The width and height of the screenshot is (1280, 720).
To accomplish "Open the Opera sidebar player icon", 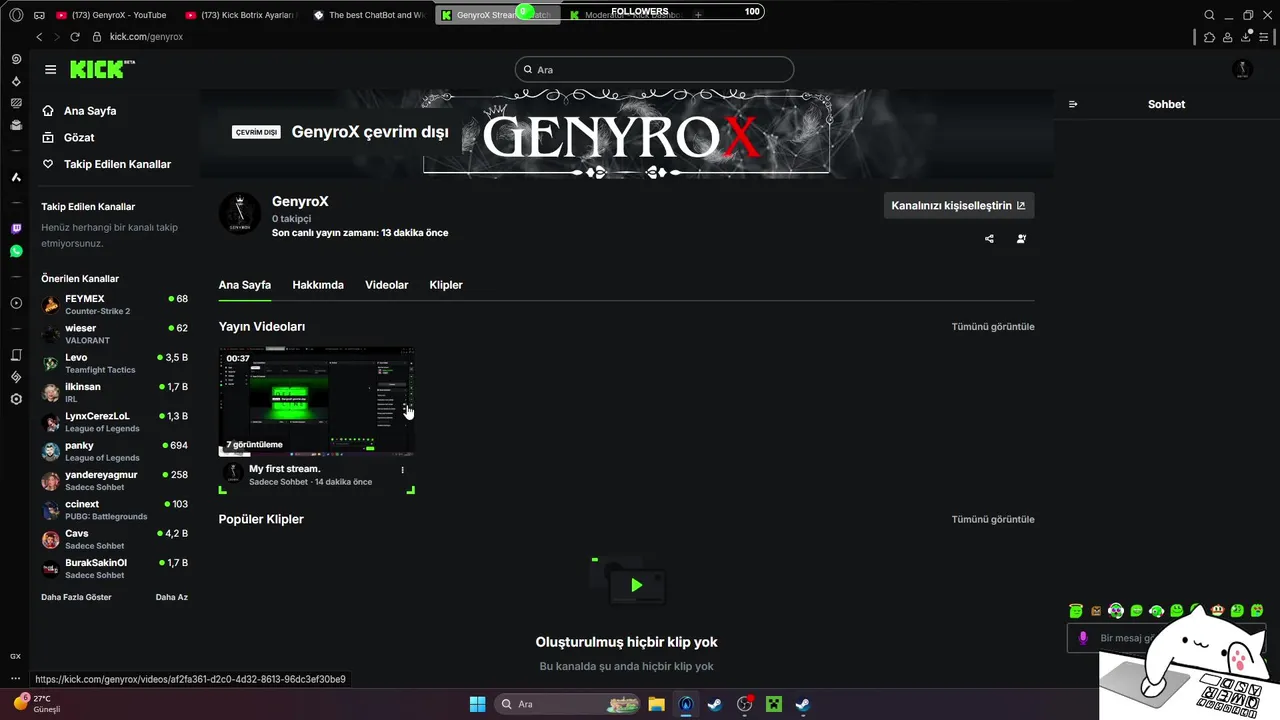I will [16, 303].
